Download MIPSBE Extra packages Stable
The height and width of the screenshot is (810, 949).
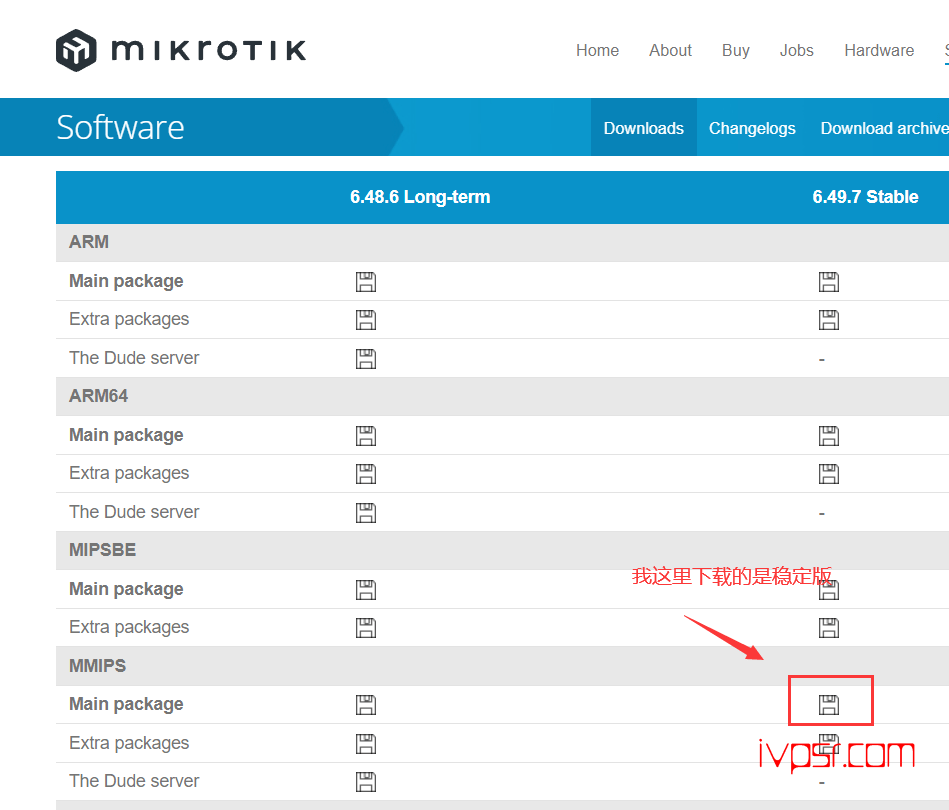pos(829,628)
